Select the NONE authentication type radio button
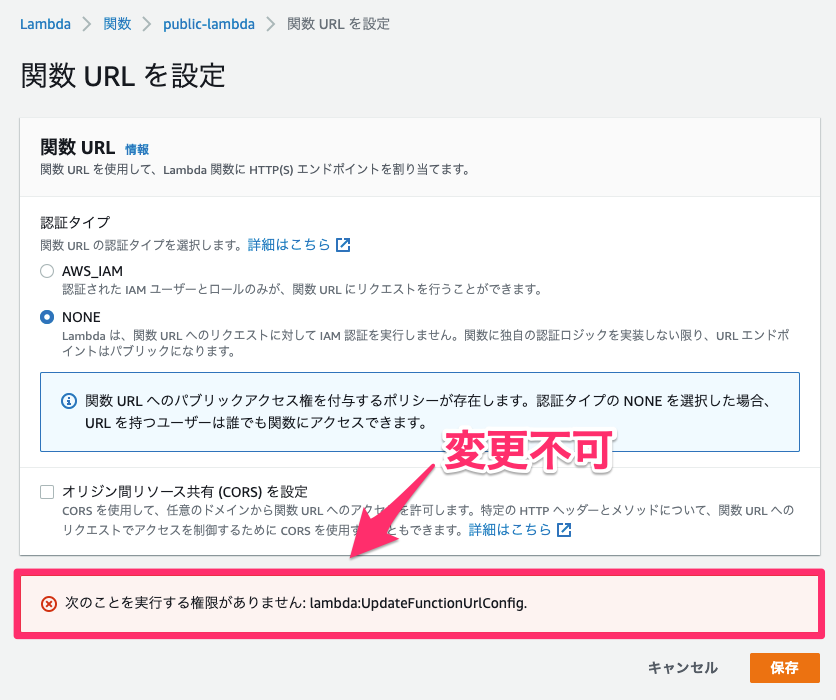Screen dimensions: 836x700 (x=46, y=317)
